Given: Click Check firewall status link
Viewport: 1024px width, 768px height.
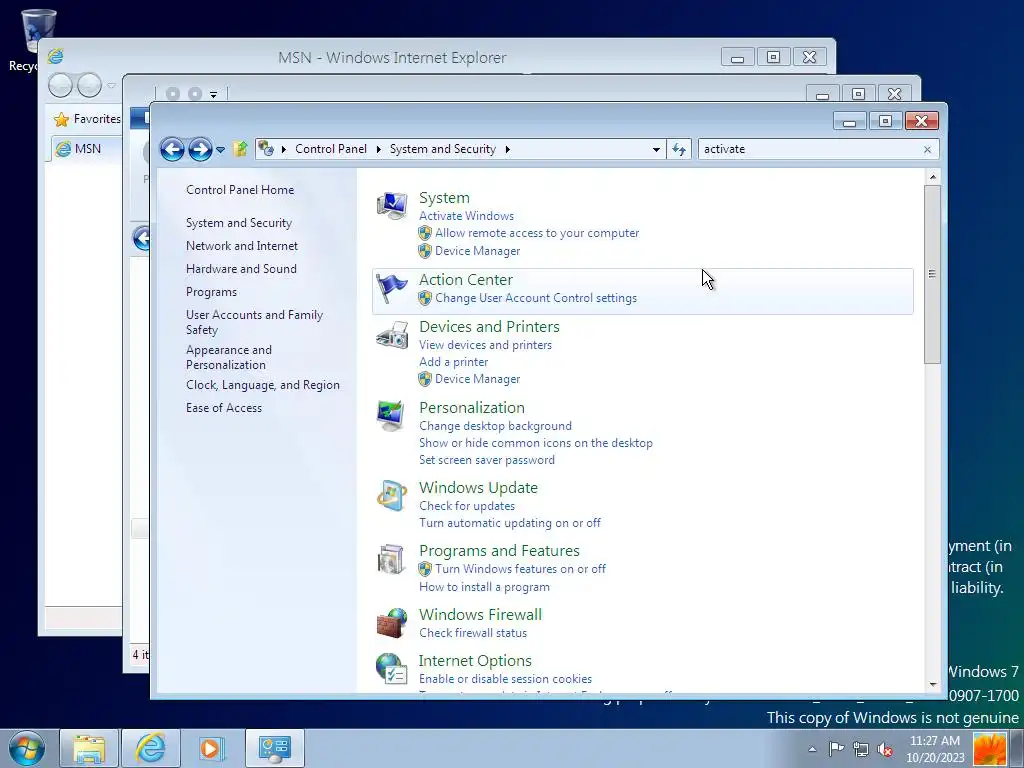Looking at the screenshot, I should click(472, 633).
